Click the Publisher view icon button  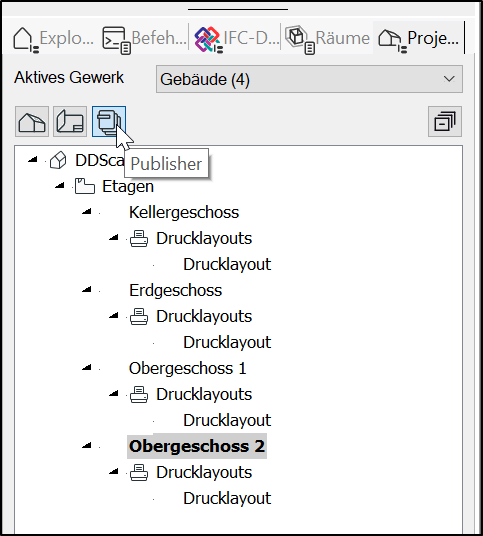click(x=109, y=122)
